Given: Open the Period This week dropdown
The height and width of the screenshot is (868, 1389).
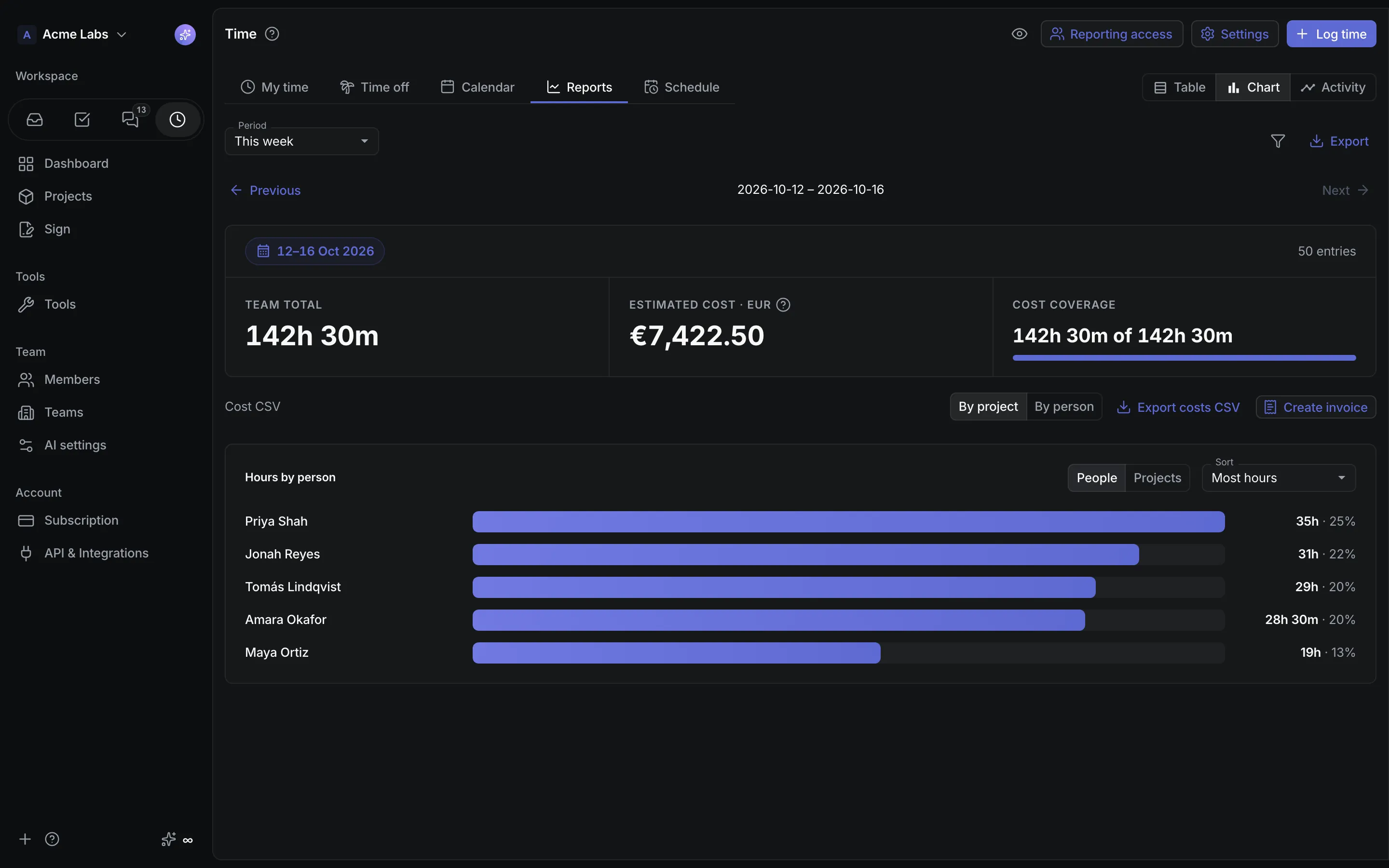Looking at the screenshot, I should pos(301,141).
